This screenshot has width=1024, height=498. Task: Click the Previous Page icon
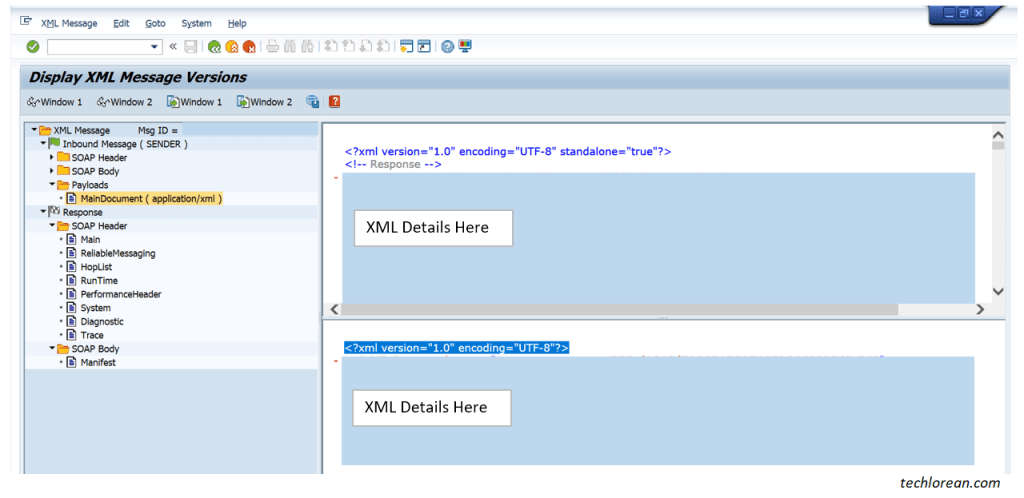(349, 46)
